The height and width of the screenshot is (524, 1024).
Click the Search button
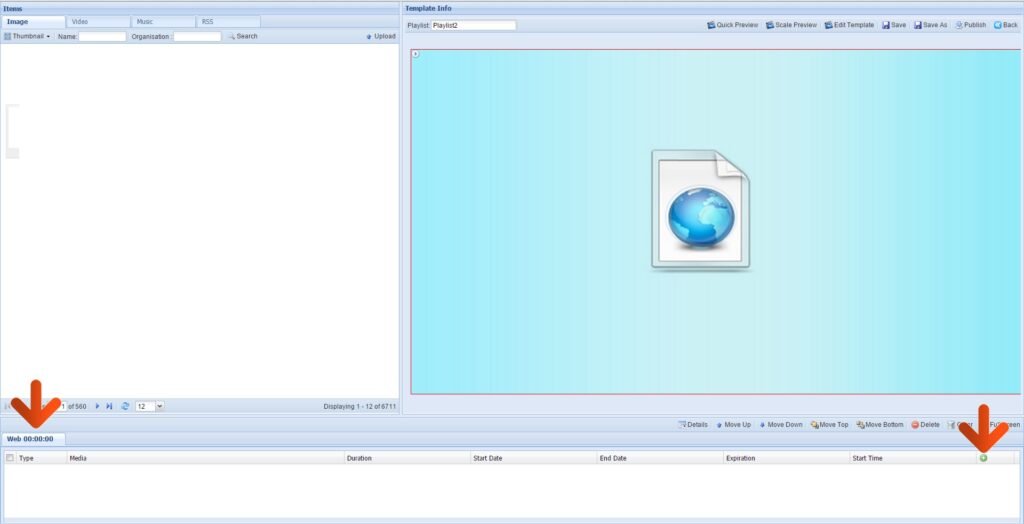242,36
